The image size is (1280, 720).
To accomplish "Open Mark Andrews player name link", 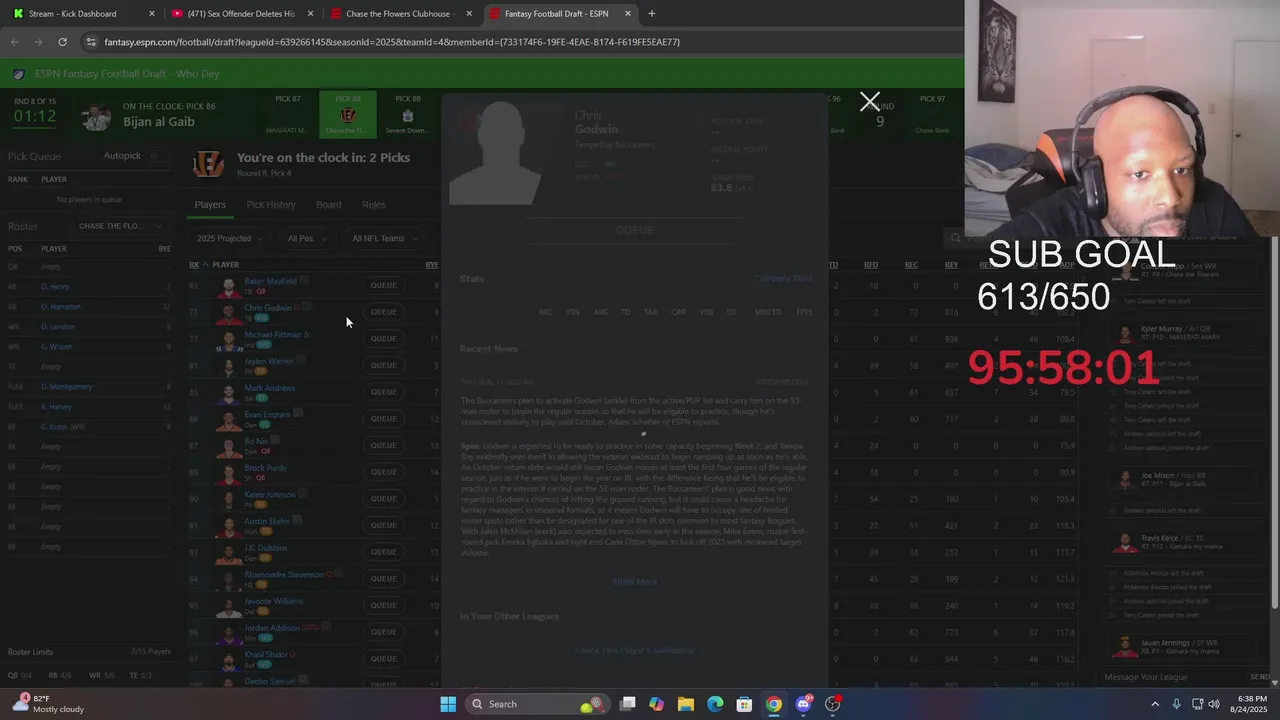I will point(270,388).
